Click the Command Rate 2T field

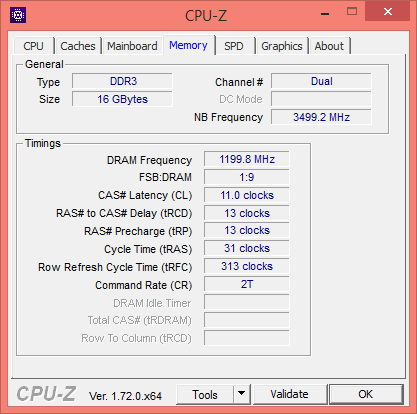247,284
